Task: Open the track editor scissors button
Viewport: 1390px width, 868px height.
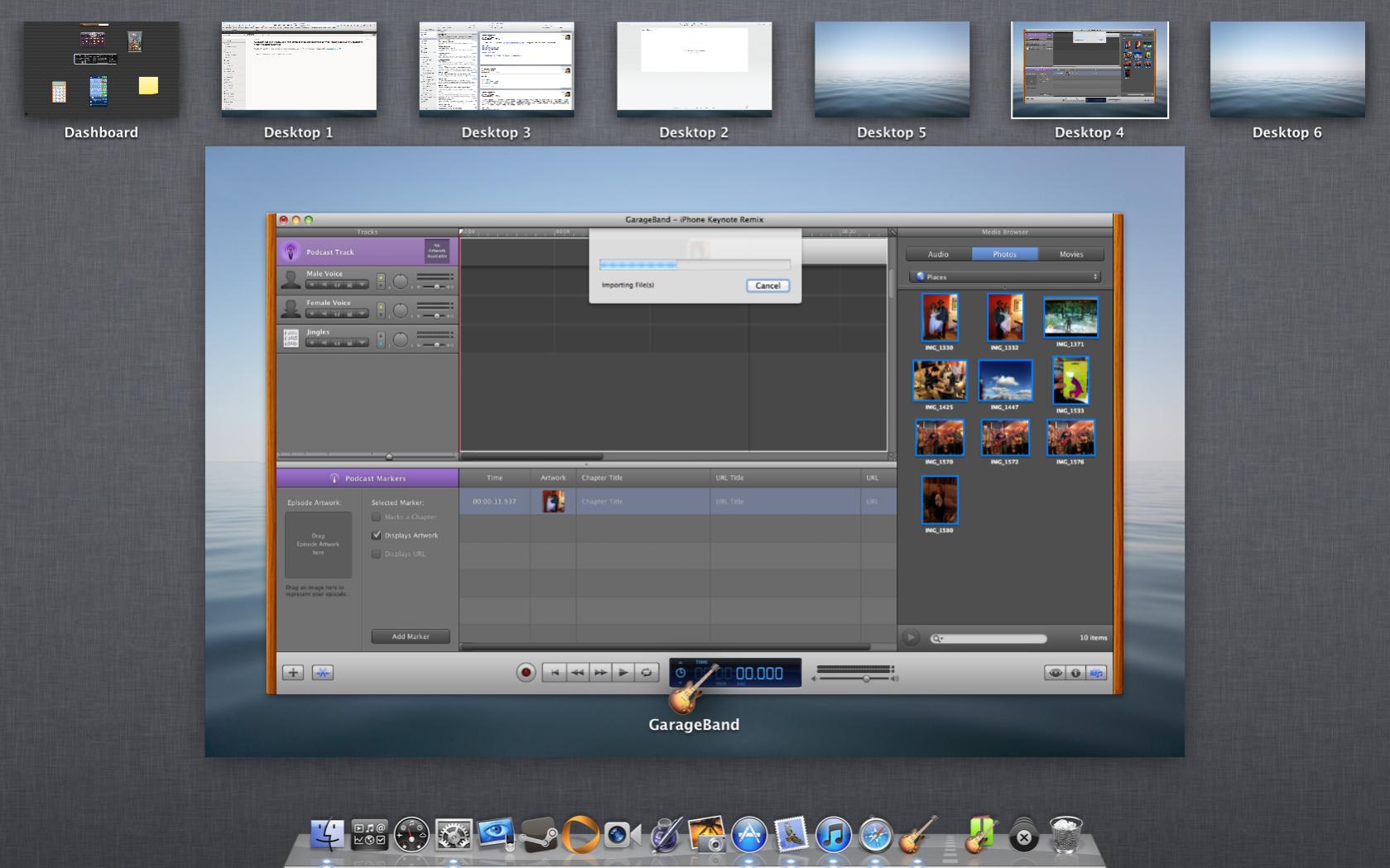Action: tap(323, 673)
